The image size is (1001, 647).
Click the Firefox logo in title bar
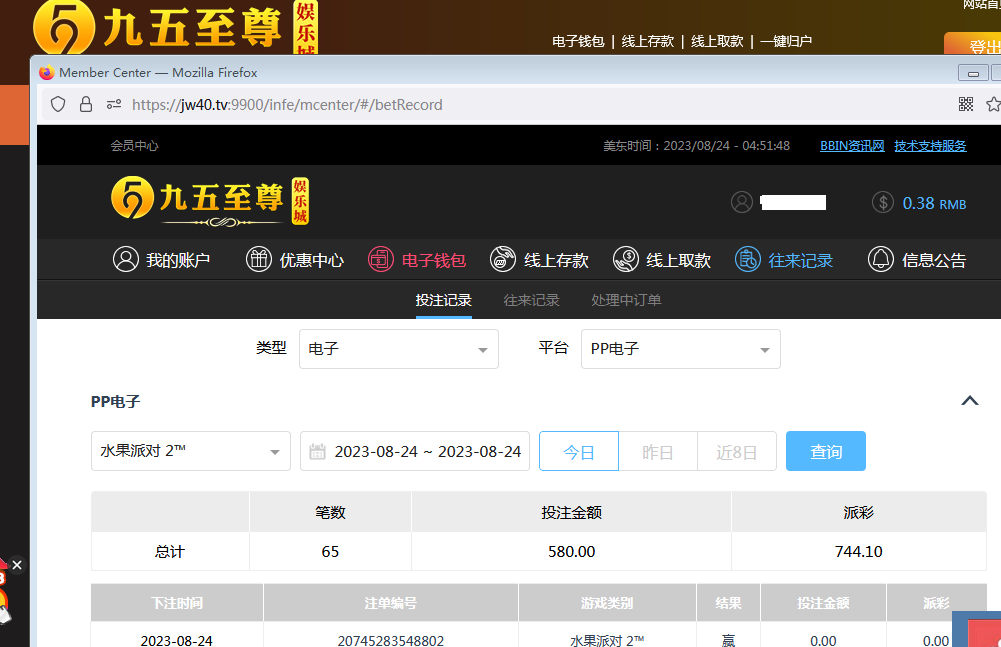[47, 72]
